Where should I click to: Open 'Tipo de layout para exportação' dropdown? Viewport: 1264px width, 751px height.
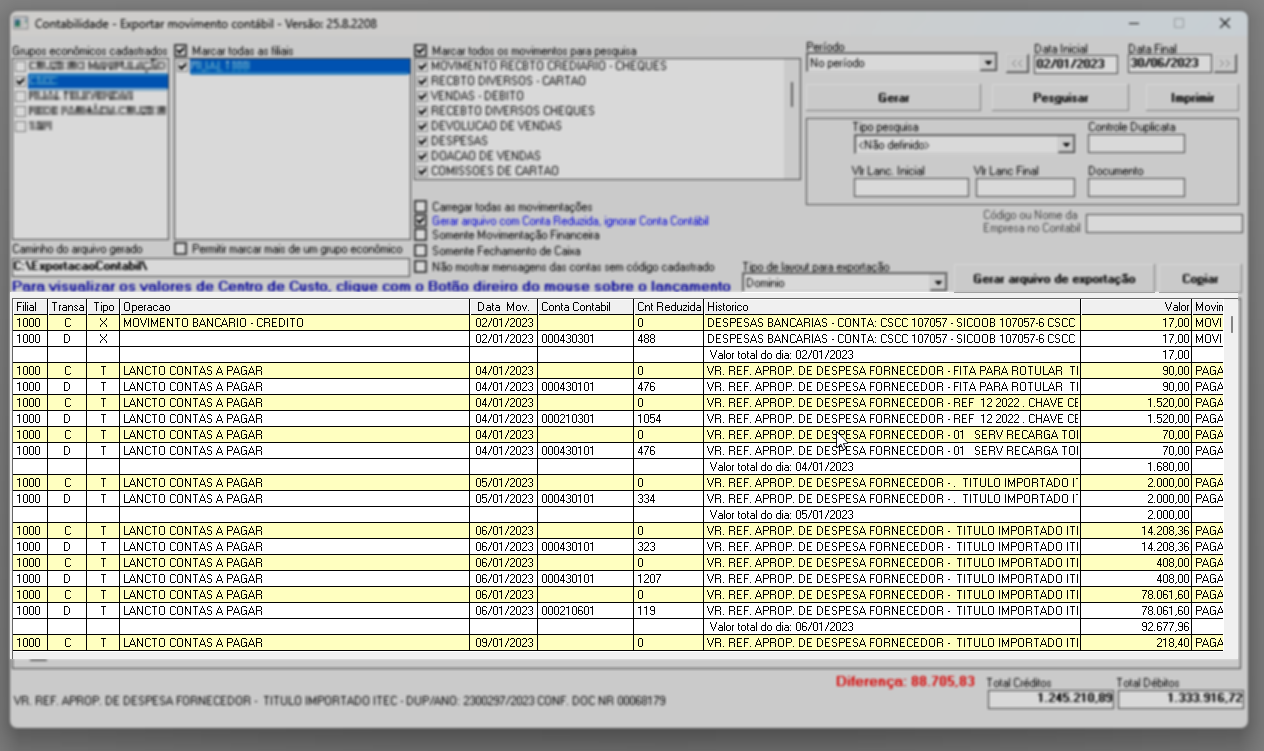click(x=937, y=283)
